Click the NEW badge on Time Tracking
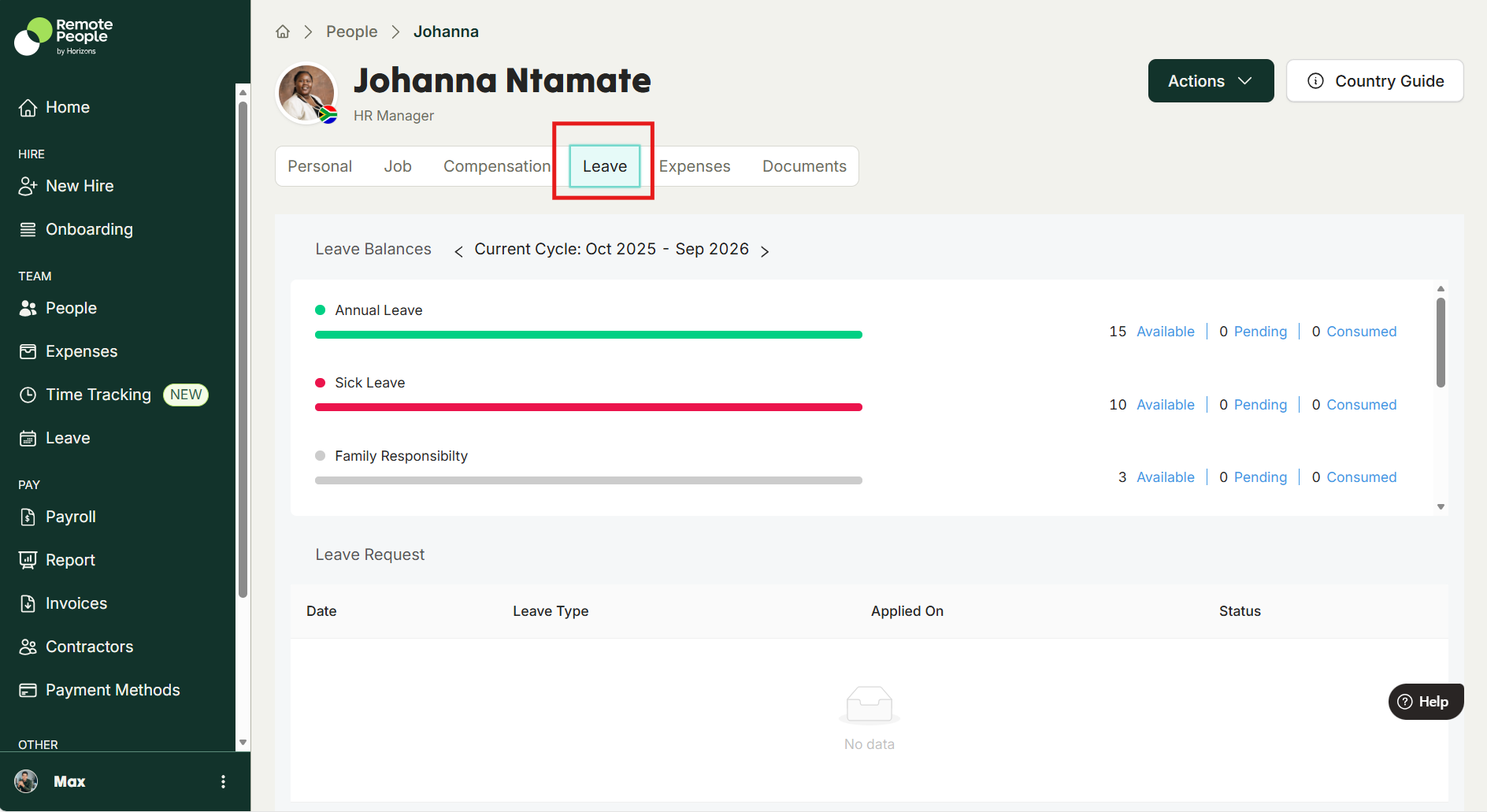 [186, 395]
